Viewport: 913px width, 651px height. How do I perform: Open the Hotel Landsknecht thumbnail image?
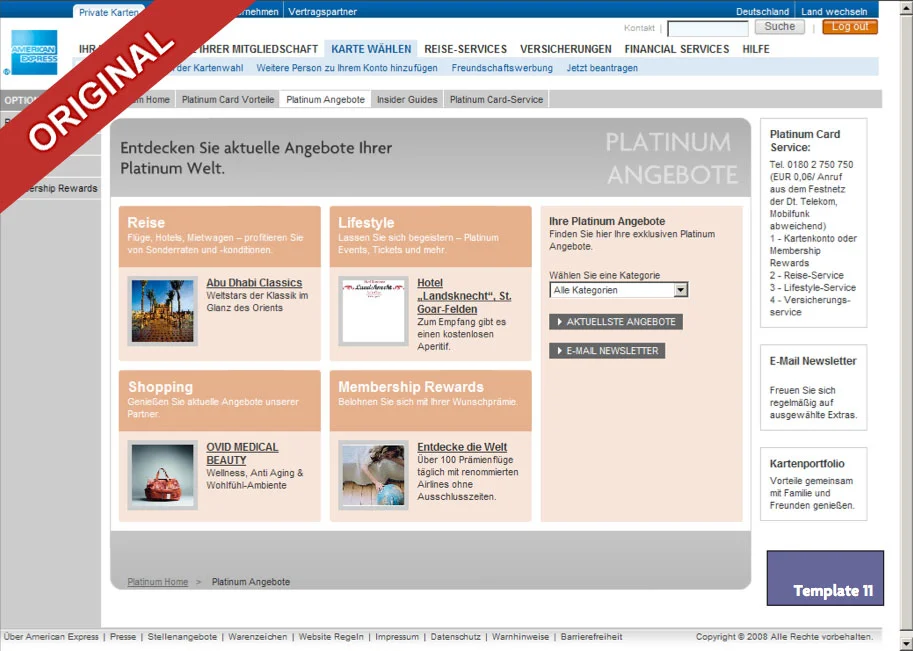click(373, 310)
